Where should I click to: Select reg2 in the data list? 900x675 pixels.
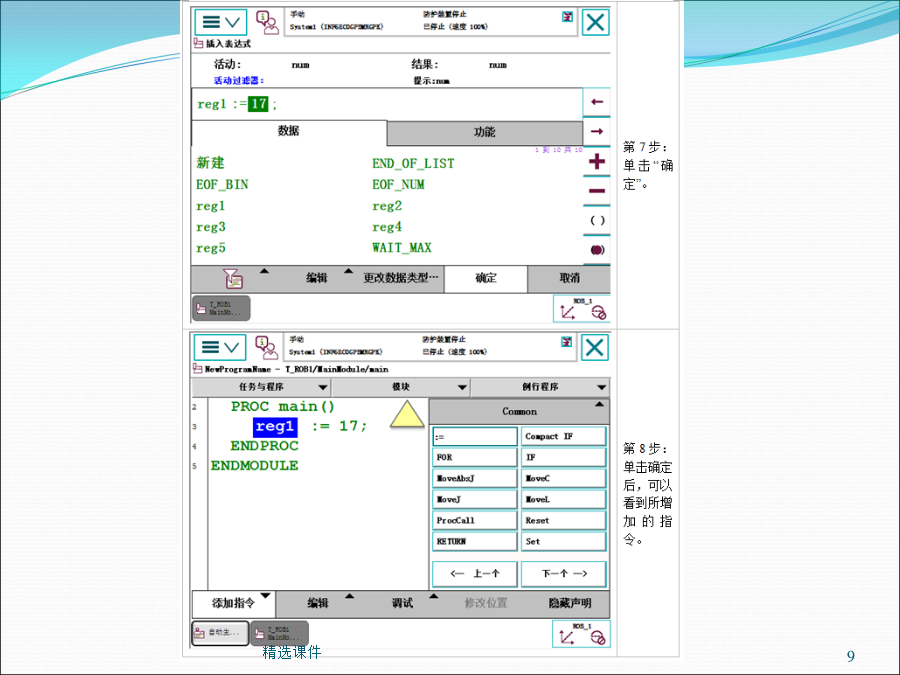pos(387,206)
